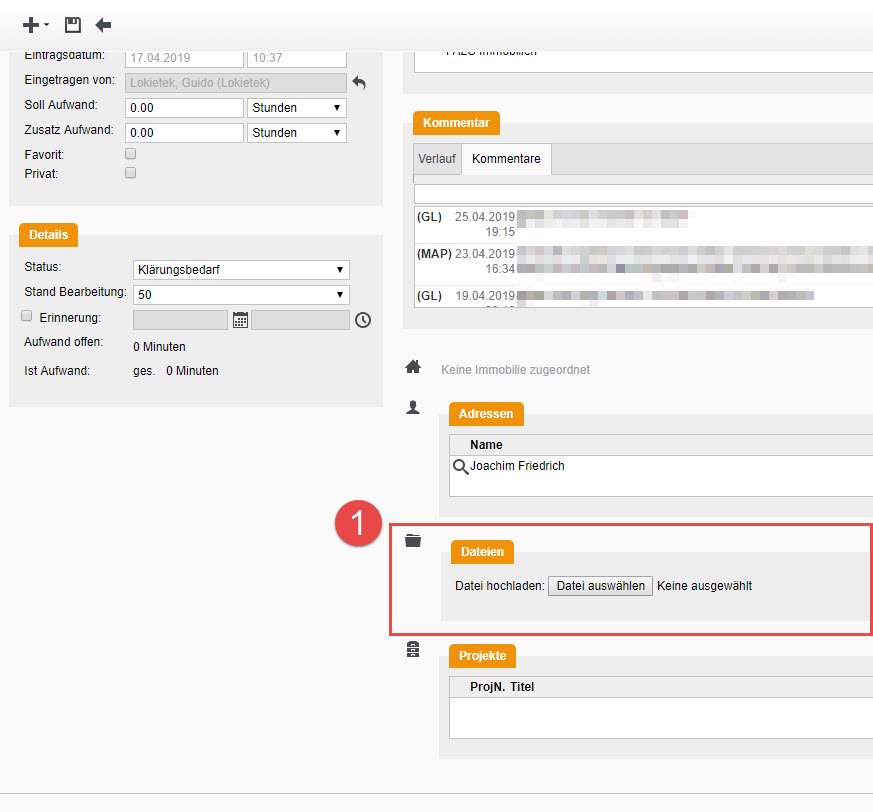The image size is (873, 812).
Task: Toggle the Privat checkbox
Action: click(x=130, y=173)
